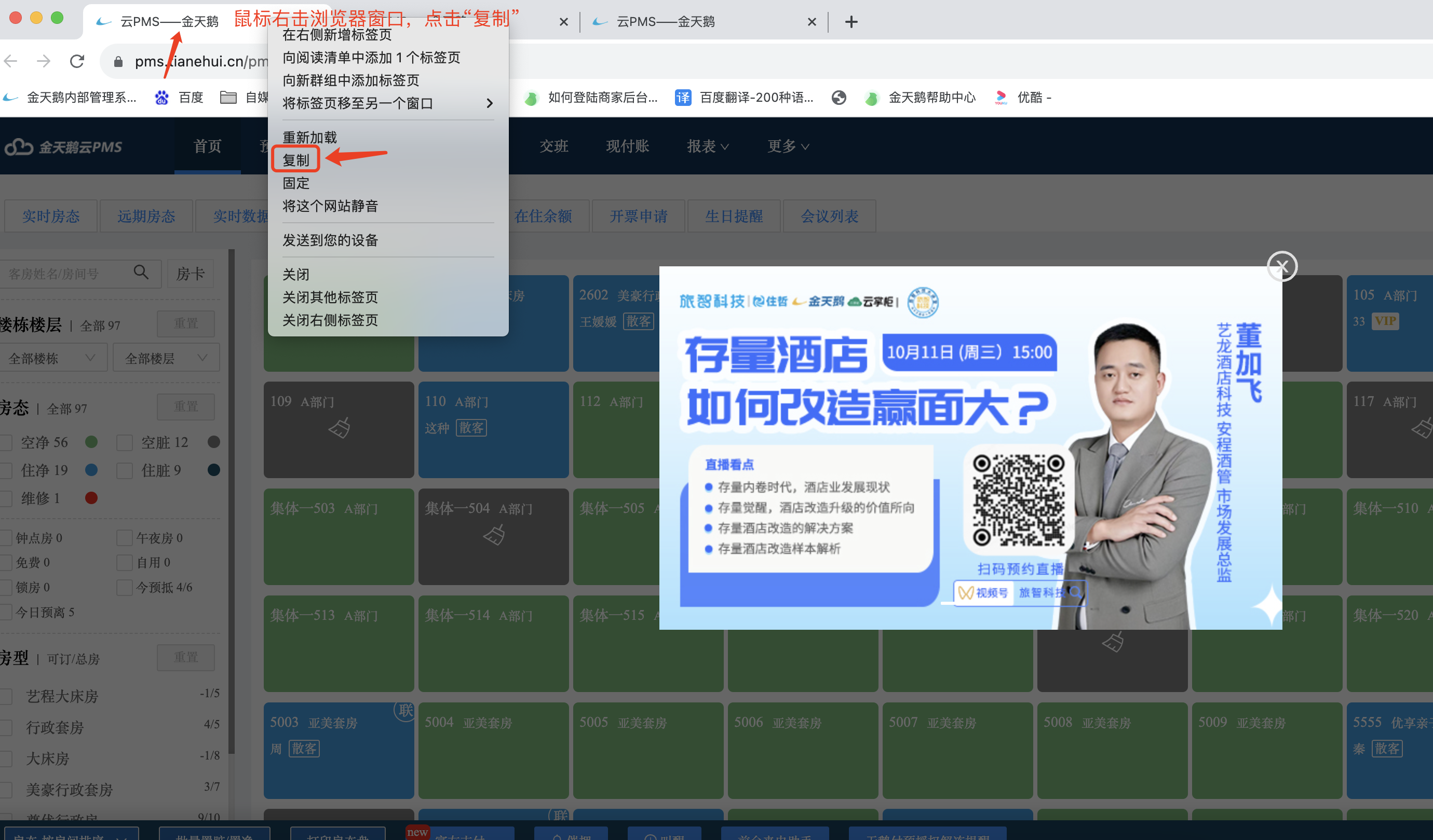Click the green 空净 color dot
Screen dimensions: 1433x840
coord(91,442)
